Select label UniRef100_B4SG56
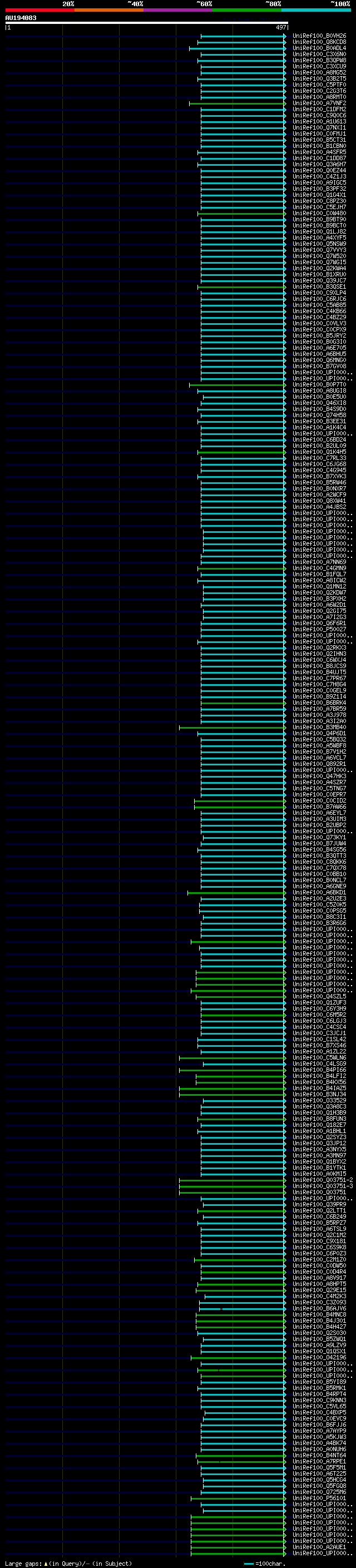Image resolution: width=356 pixels, height=1568 pixels. (319, 850)
